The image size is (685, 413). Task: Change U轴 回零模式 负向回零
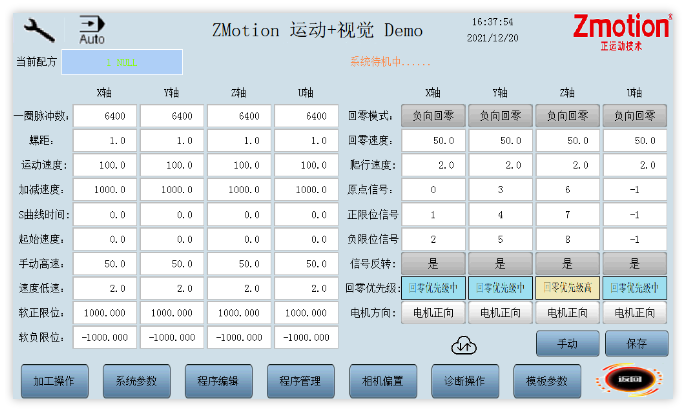point(635,116)
